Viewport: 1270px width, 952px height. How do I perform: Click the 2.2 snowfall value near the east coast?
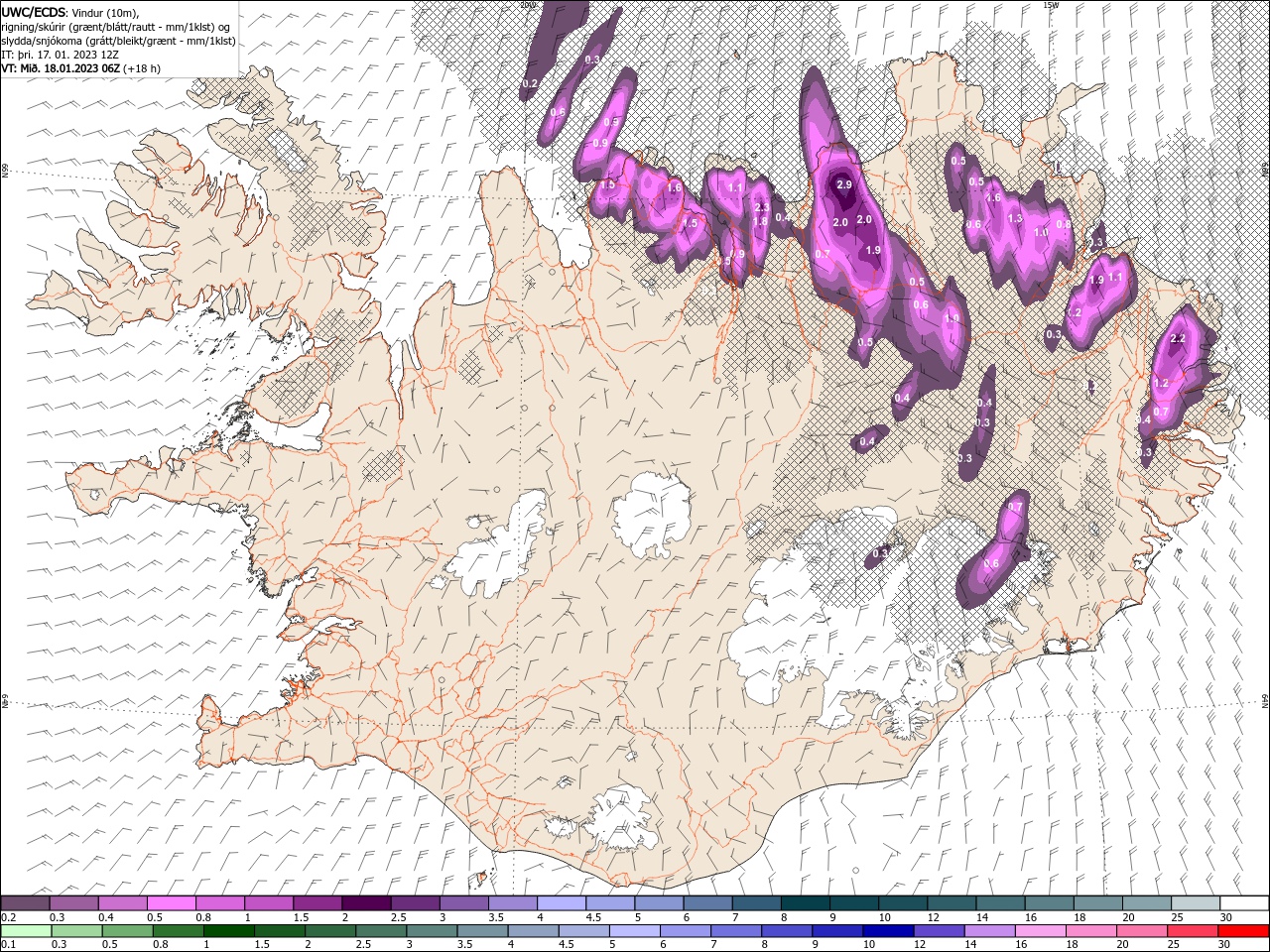(x=1179, y=339)
